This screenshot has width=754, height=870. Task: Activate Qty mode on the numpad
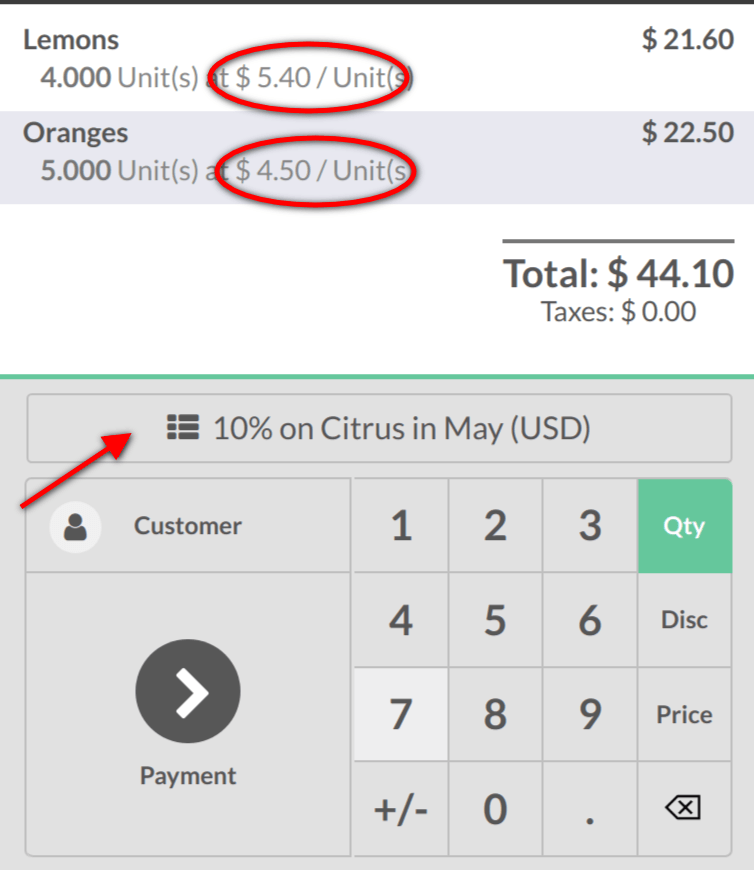point(684,527)
